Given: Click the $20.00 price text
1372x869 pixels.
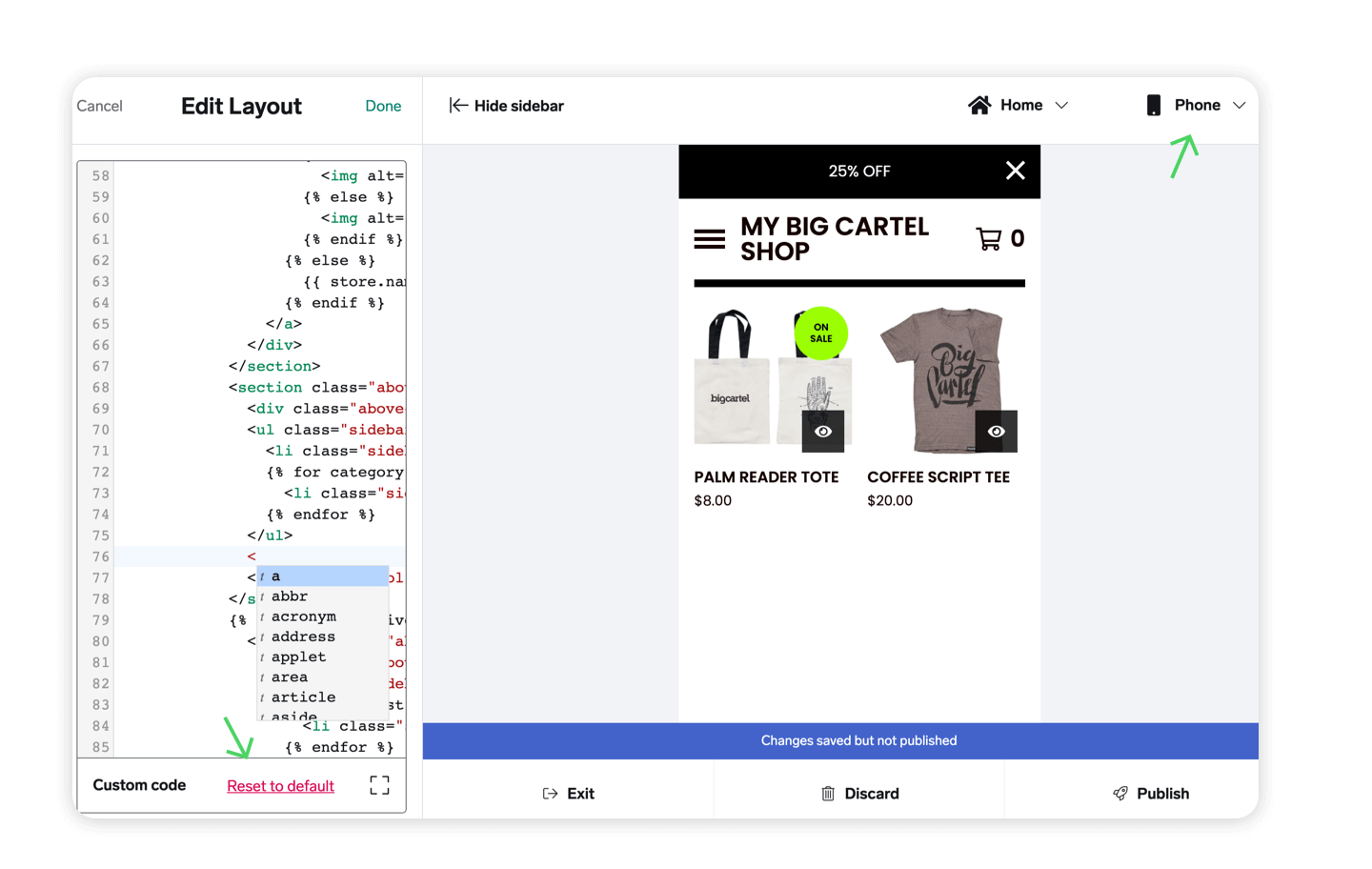Looking at the screenshot, I should (890, 500).
